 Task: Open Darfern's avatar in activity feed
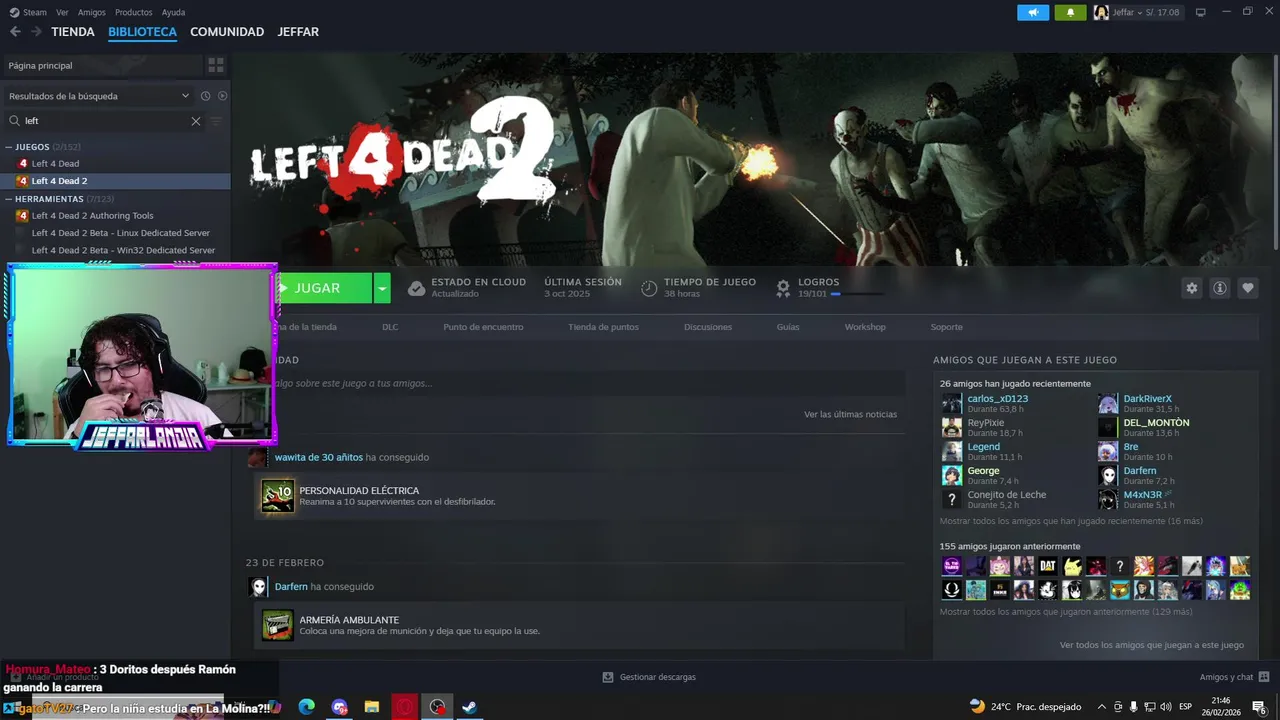[x=258, y=587]
